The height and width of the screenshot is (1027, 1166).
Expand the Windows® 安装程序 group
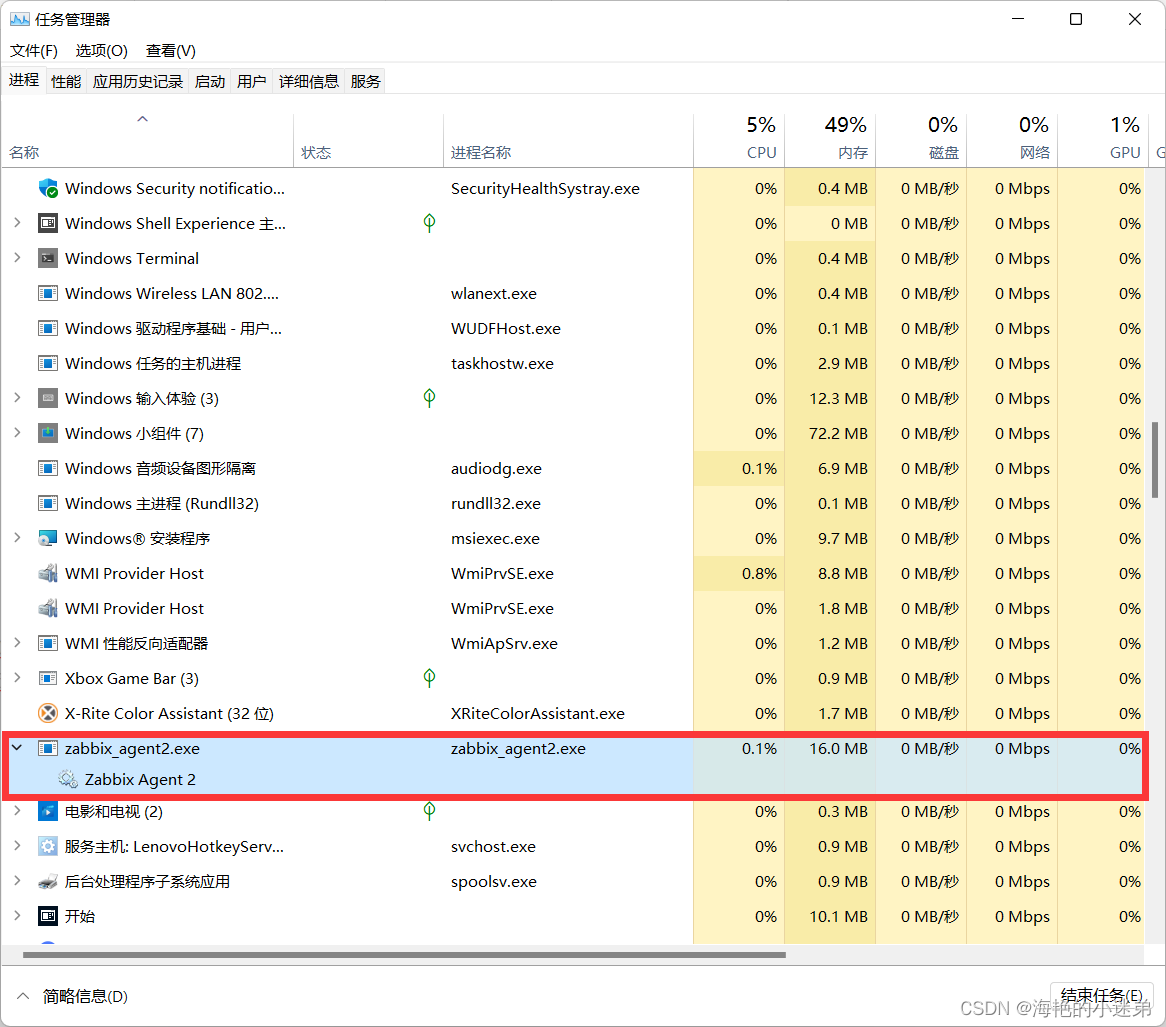coord(17,537)
